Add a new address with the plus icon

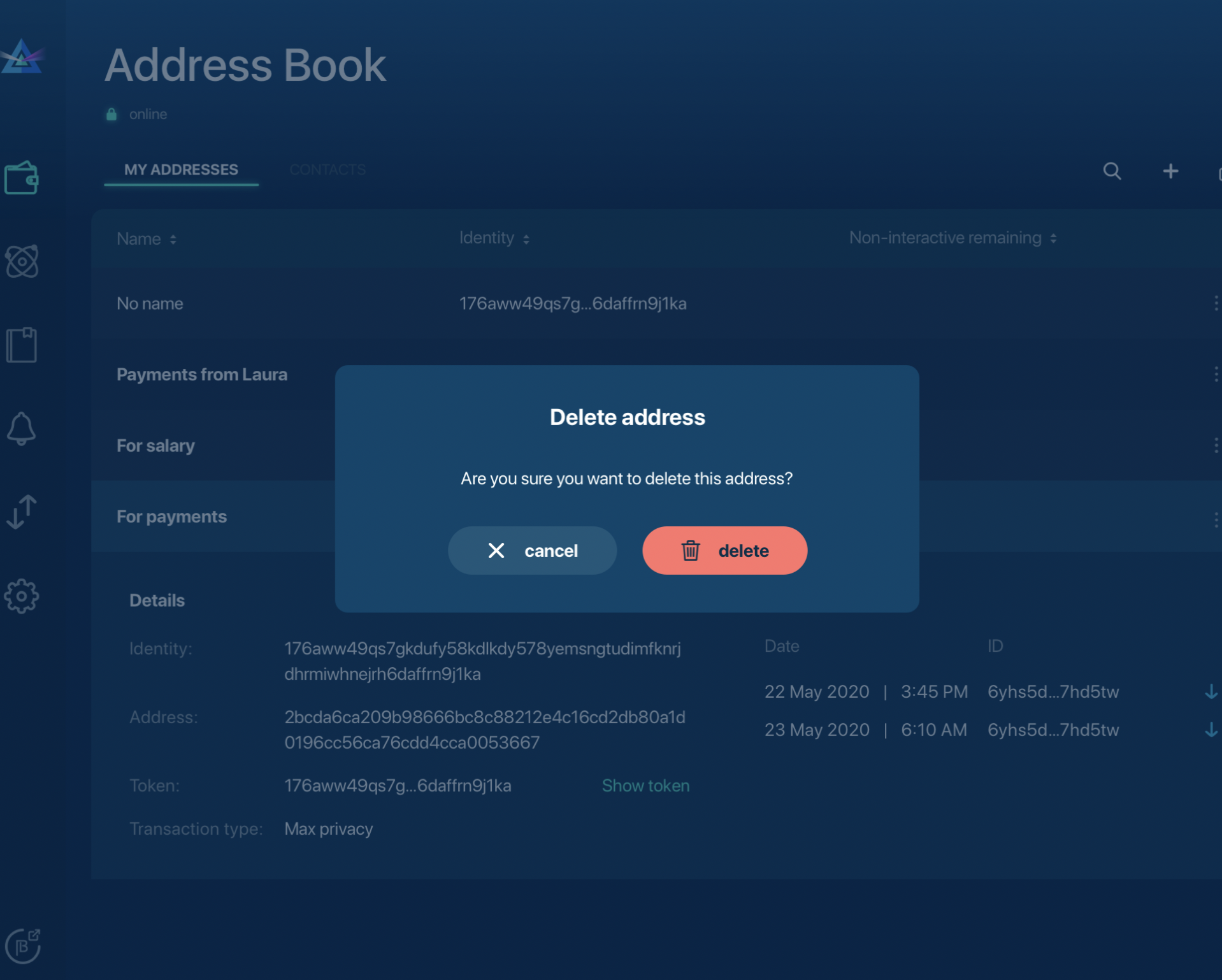point(1170,171)
